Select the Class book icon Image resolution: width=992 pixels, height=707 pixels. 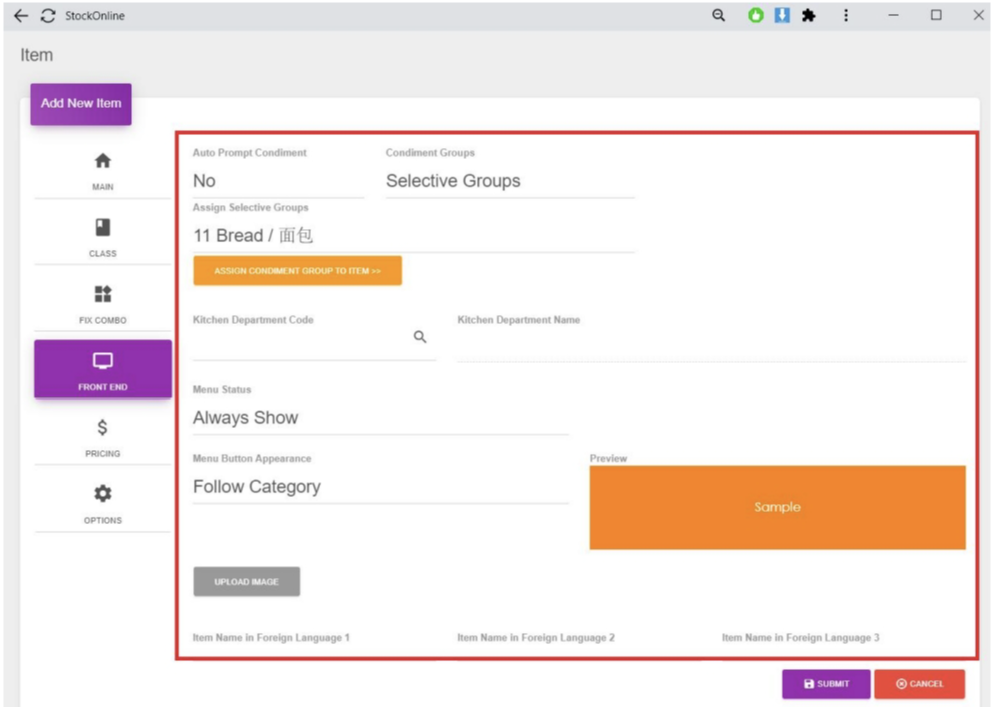click(x=102, y=228)
